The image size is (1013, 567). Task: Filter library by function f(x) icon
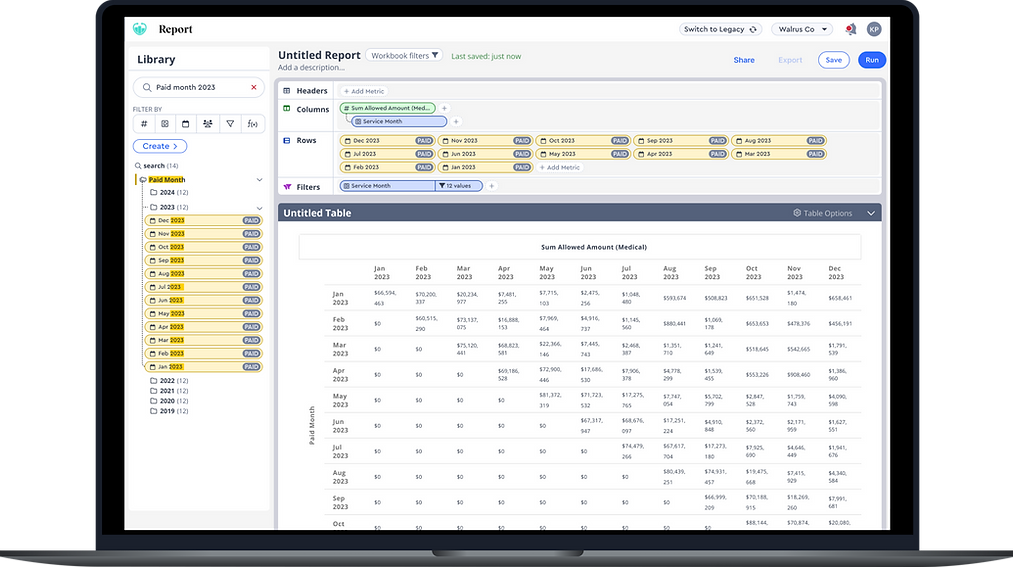(253, 123)
